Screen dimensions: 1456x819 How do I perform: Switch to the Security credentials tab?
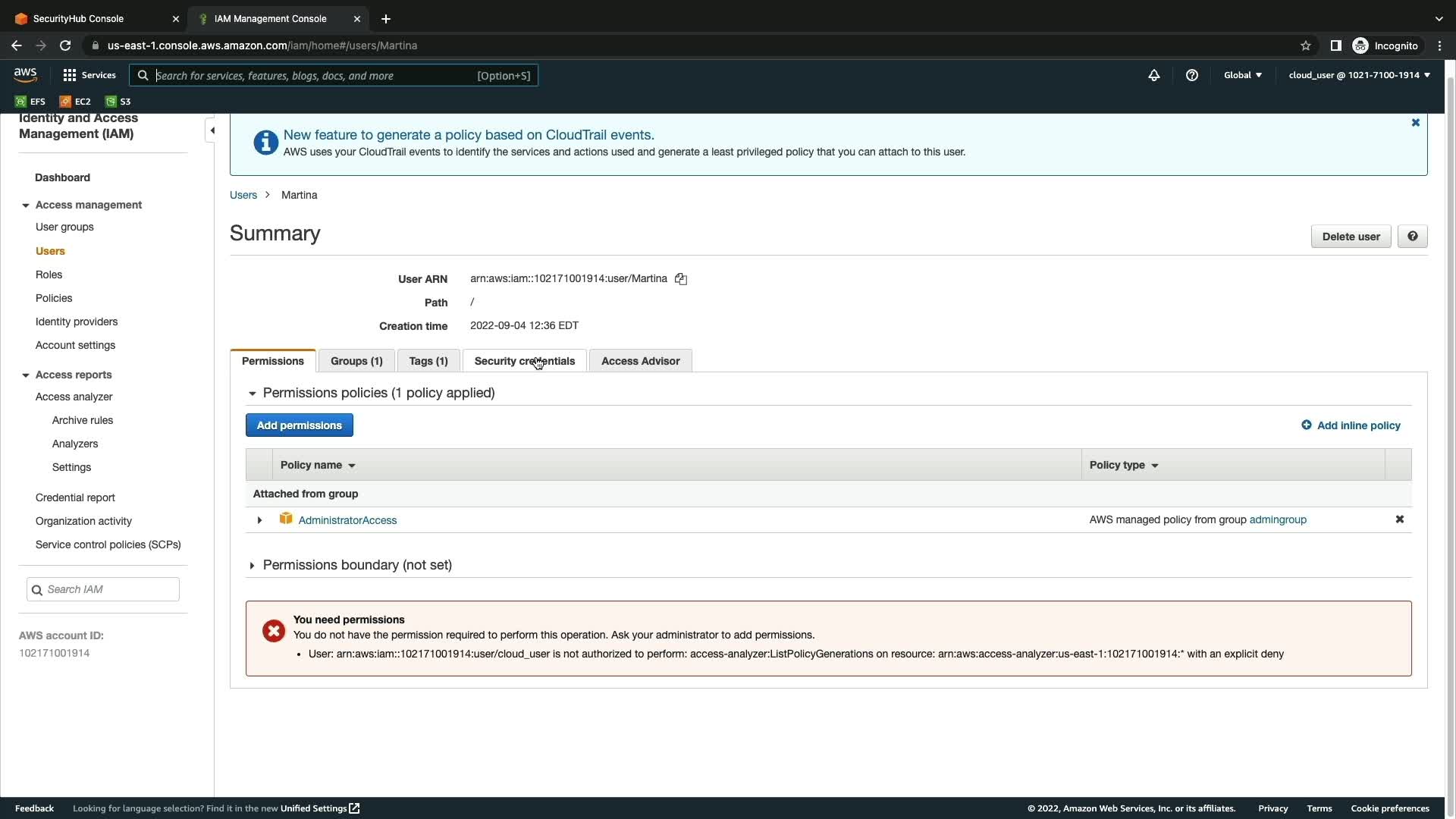[x=524, y=361]
